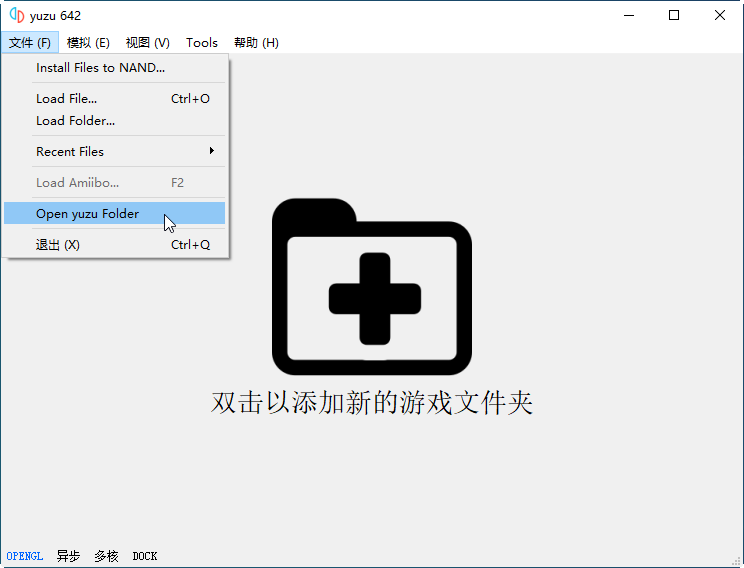Maximize the yuzu window
The height and width of the screenshot is (568, 744).
pyautogui.click(x=674, y=15)
